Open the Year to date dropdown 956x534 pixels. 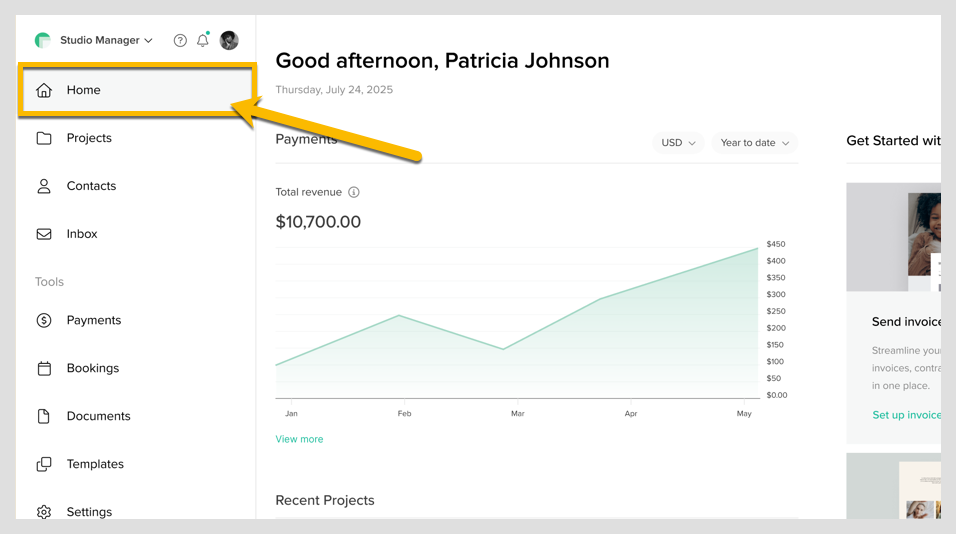[755, 143]
